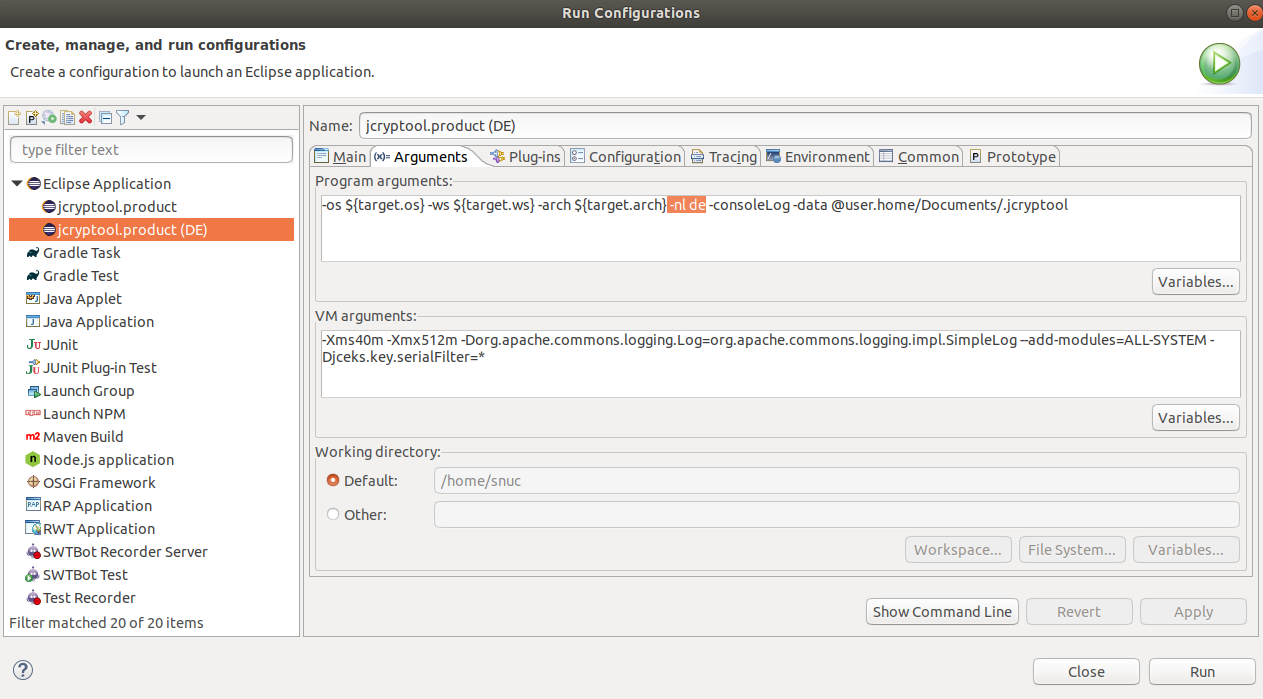Screen dimensions: 1263x699
Task: Delete the selected launch configuration with red X
Action: tap(86, 118)
